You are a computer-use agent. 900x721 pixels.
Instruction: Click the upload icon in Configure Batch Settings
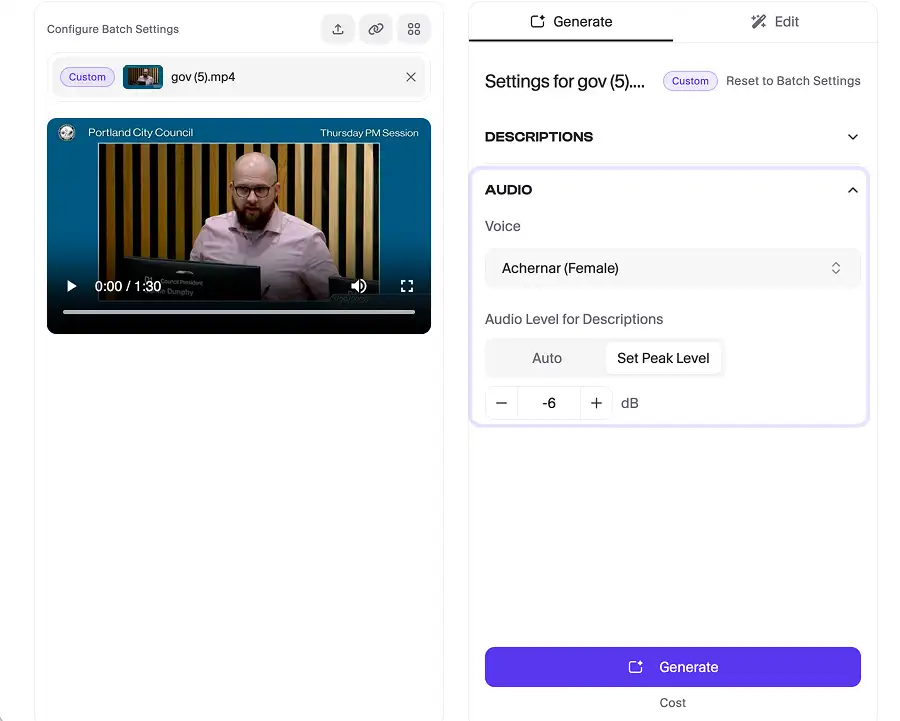tap(337, 29)
